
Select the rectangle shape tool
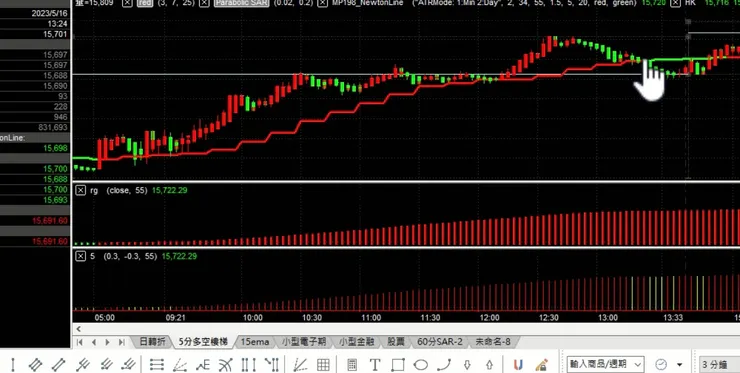click(398, 365)
